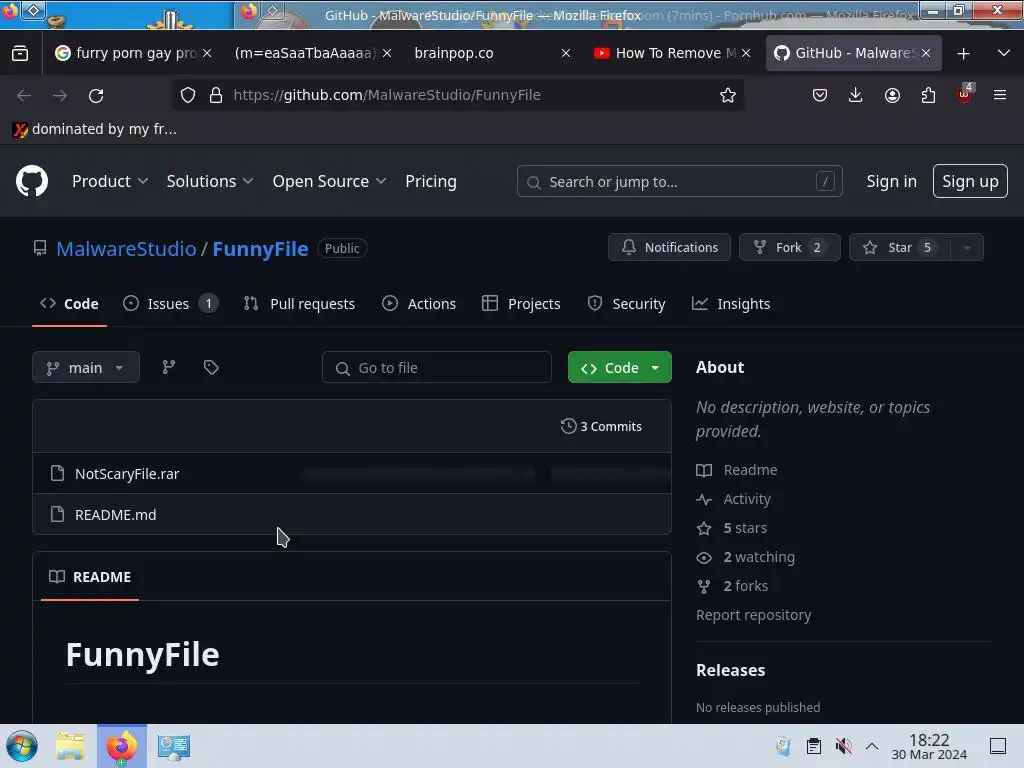
Task: Open the FunnyFile repository link
Action: point(260,249)
